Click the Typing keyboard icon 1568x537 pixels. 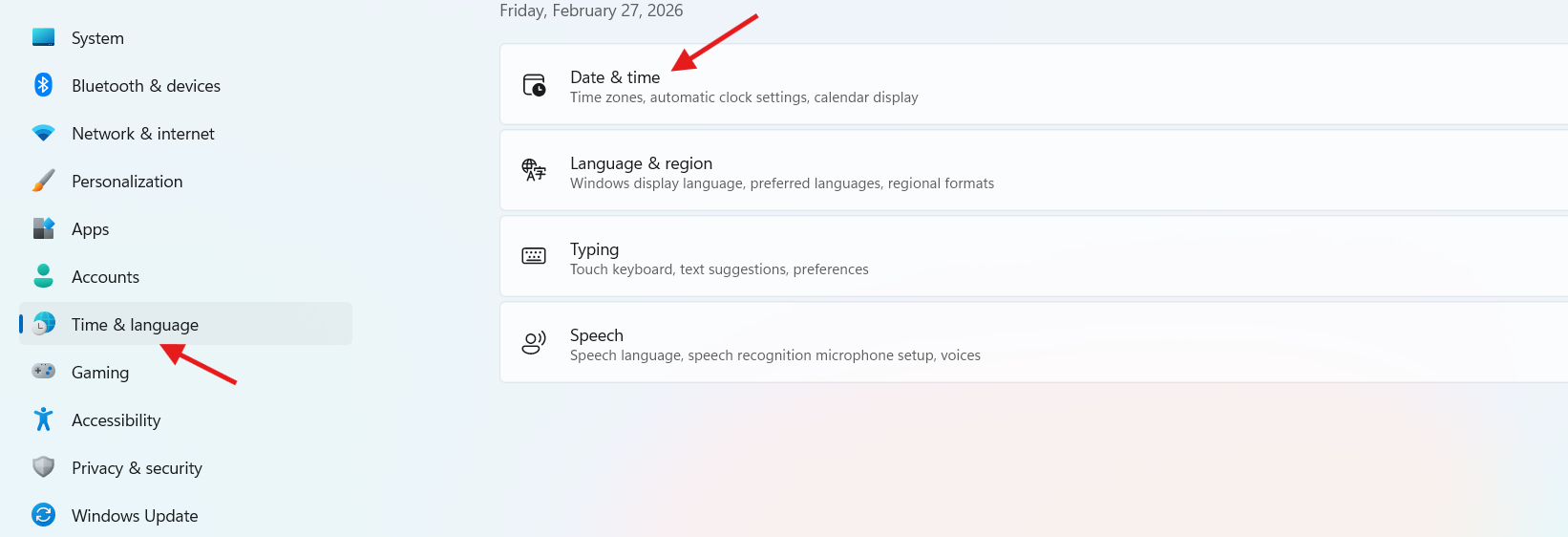[x=535, y=256]
